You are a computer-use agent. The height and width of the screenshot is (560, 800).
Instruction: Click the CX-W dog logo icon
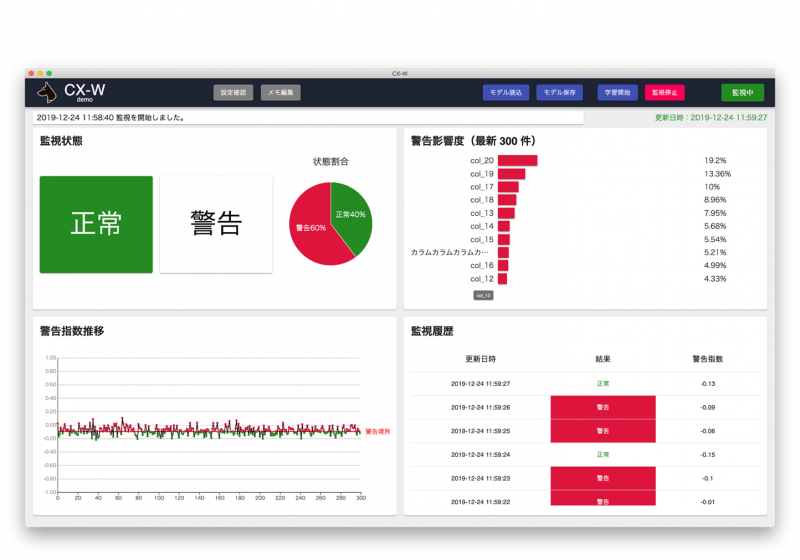click(x=47, y=92)
